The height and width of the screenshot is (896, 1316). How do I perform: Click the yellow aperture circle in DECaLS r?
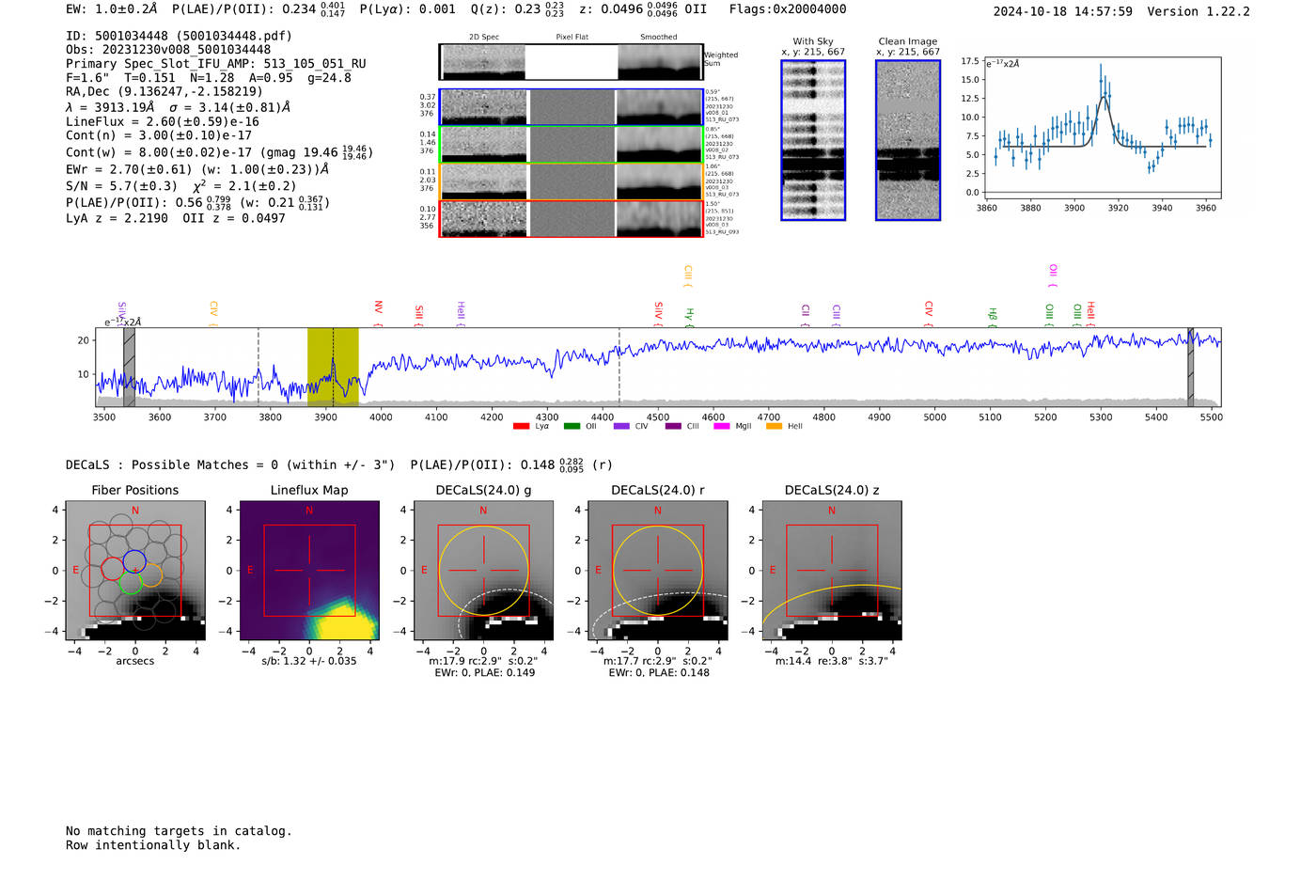coord(657,571)
